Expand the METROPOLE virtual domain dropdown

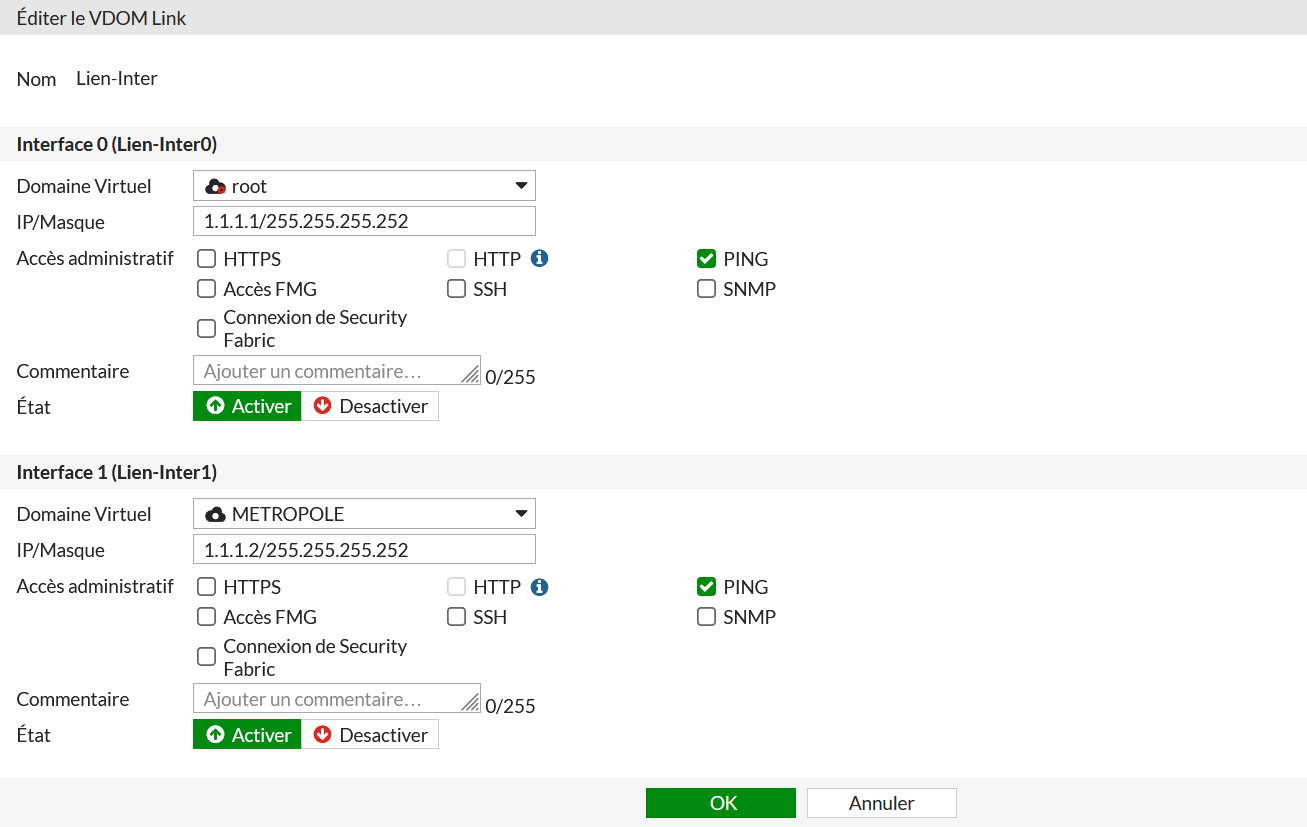521,513
